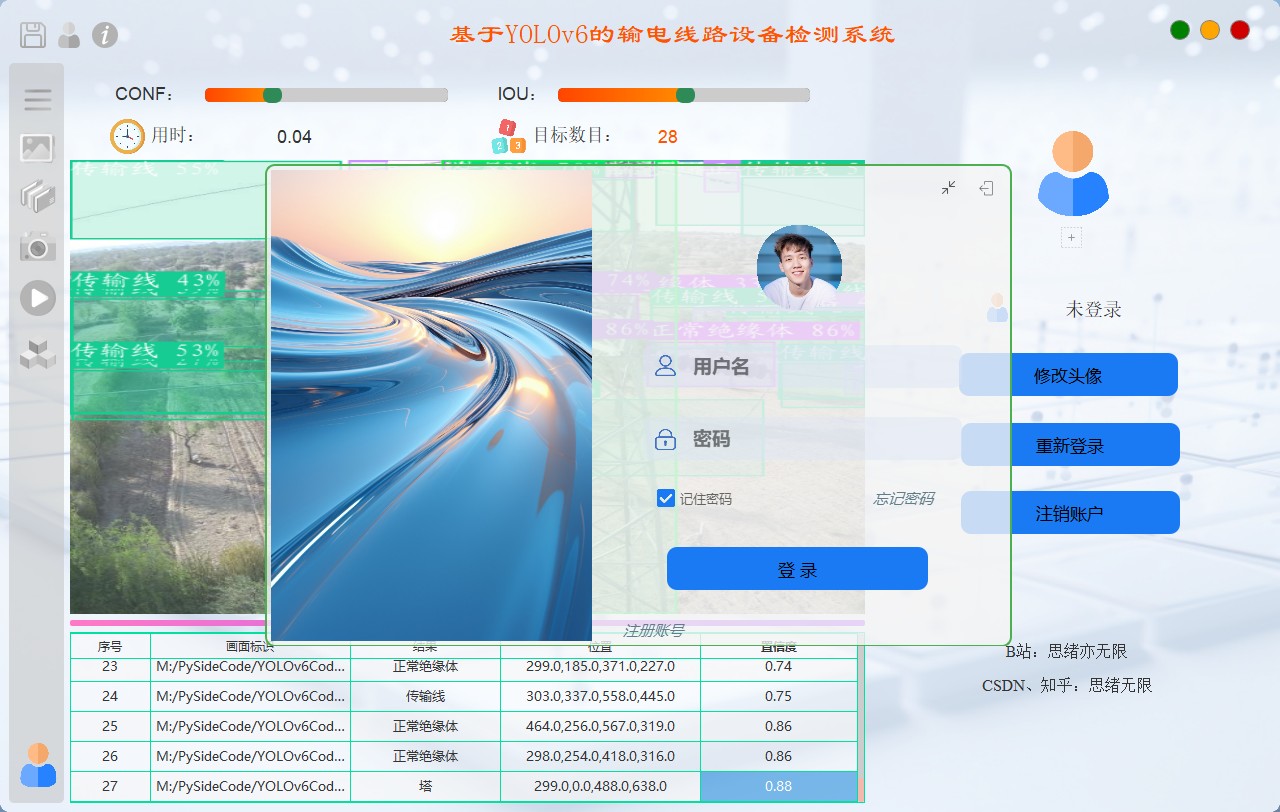1280x812 pixels.
Task: Click the wave artwork in login dialog
Action: [431, 405]
